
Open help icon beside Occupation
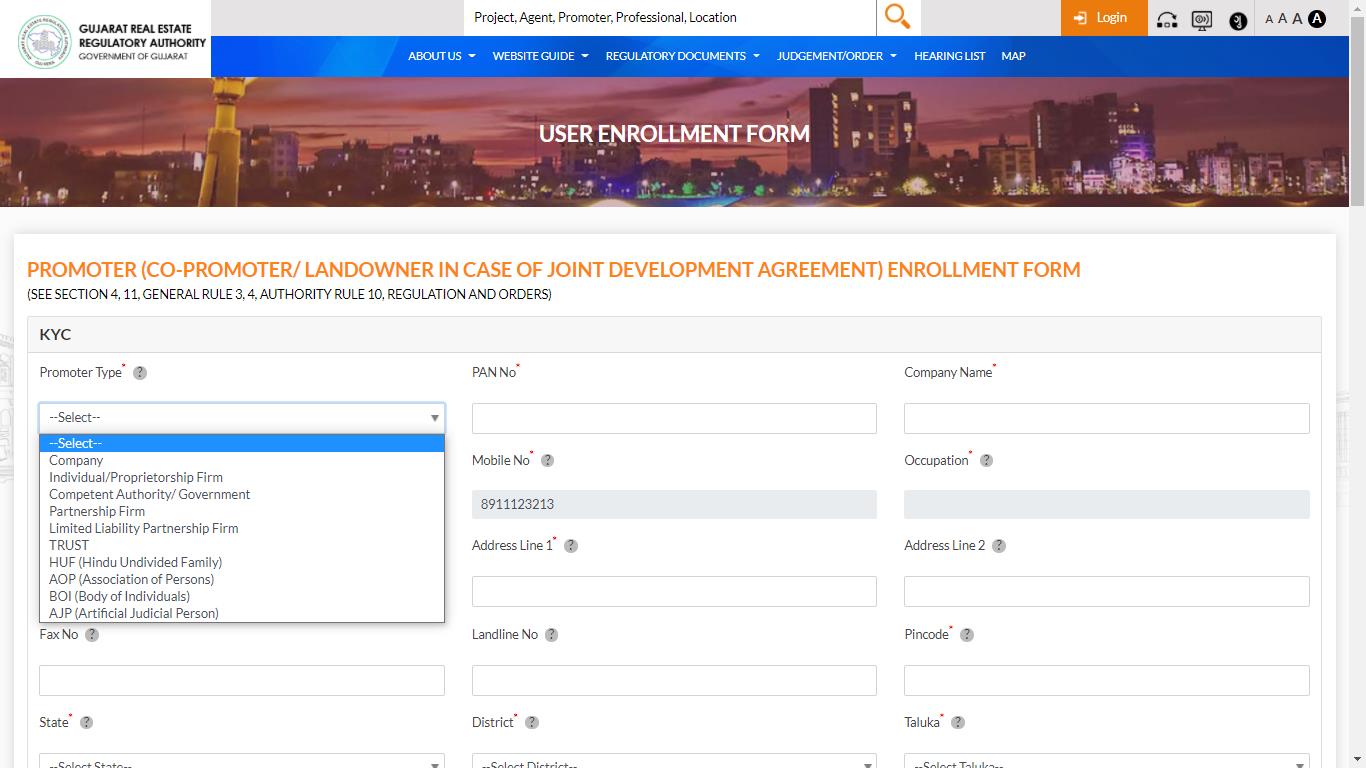[986, 461]
